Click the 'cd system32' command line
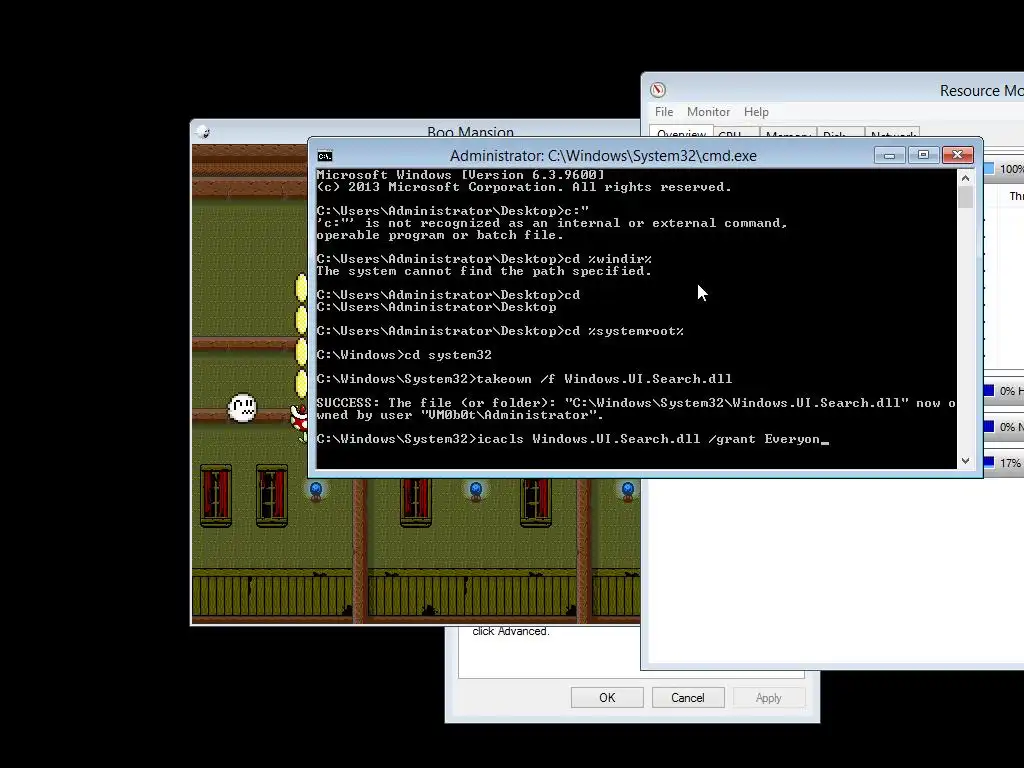 pyautogui.click(x=404, y=355)
